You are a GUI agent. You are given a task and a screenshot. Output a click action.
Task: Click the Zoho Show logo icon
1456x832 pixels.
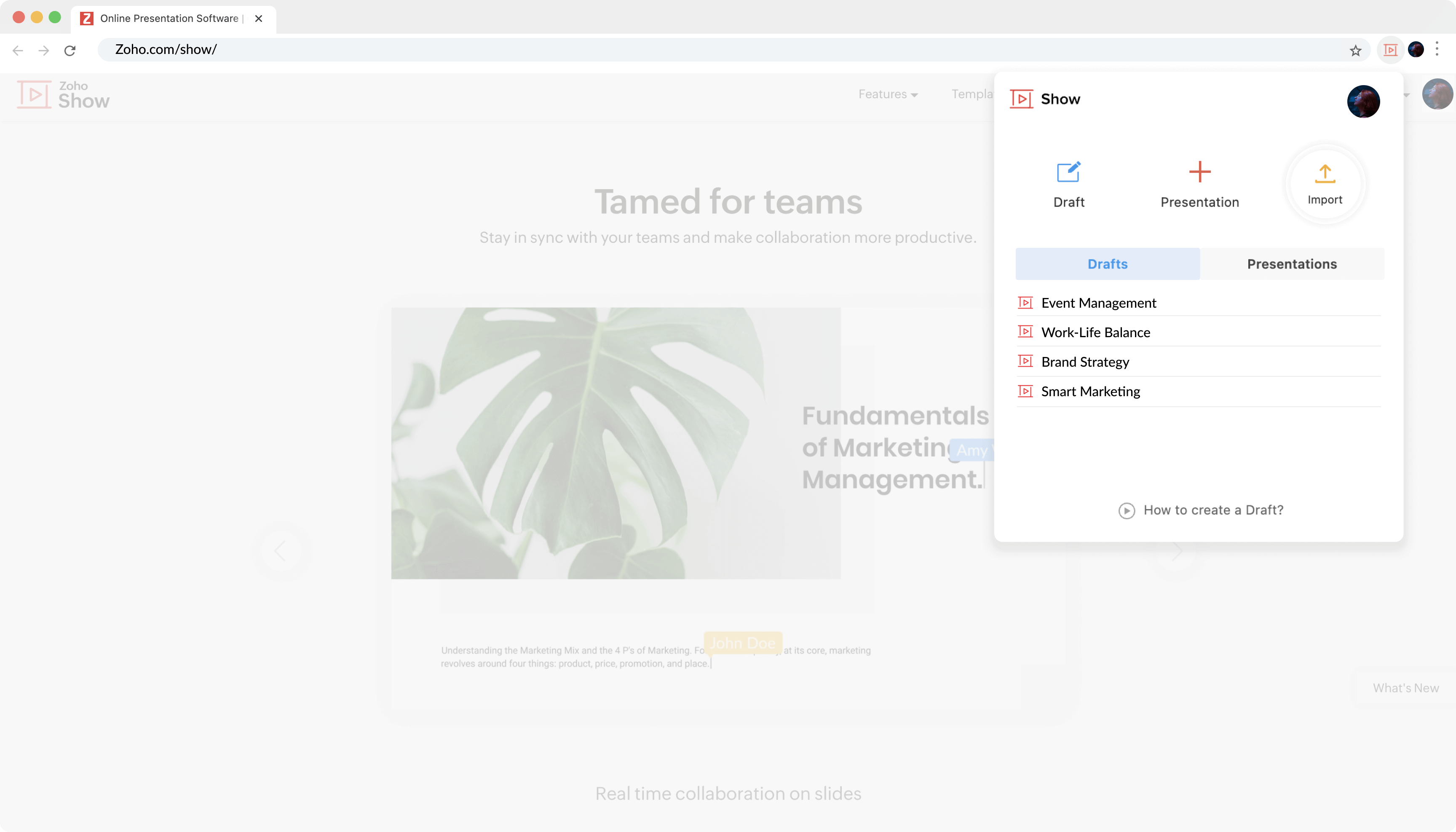(x=34, y=94)
